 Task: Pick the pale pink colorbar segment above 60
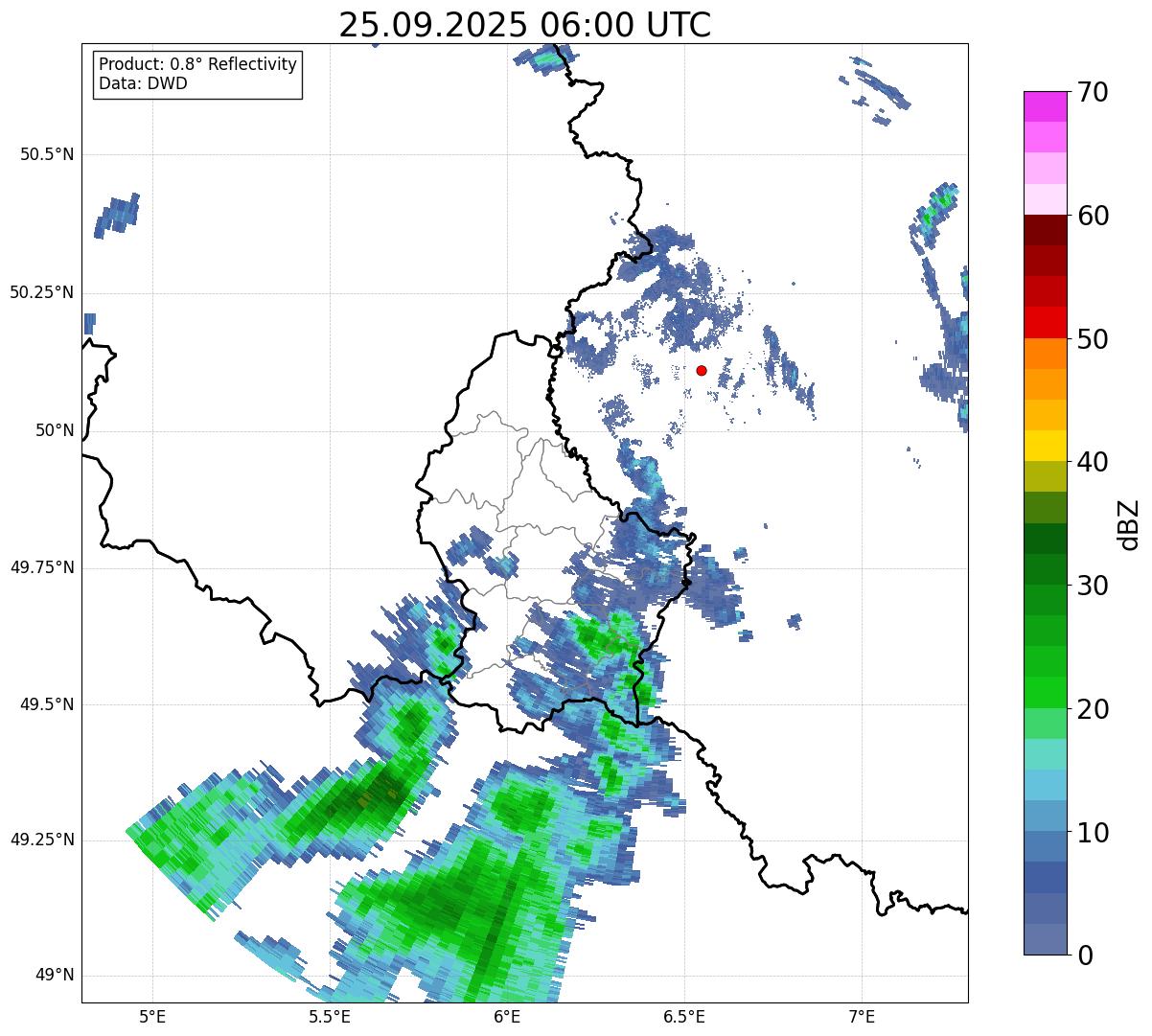click(x=1046, y=199)
